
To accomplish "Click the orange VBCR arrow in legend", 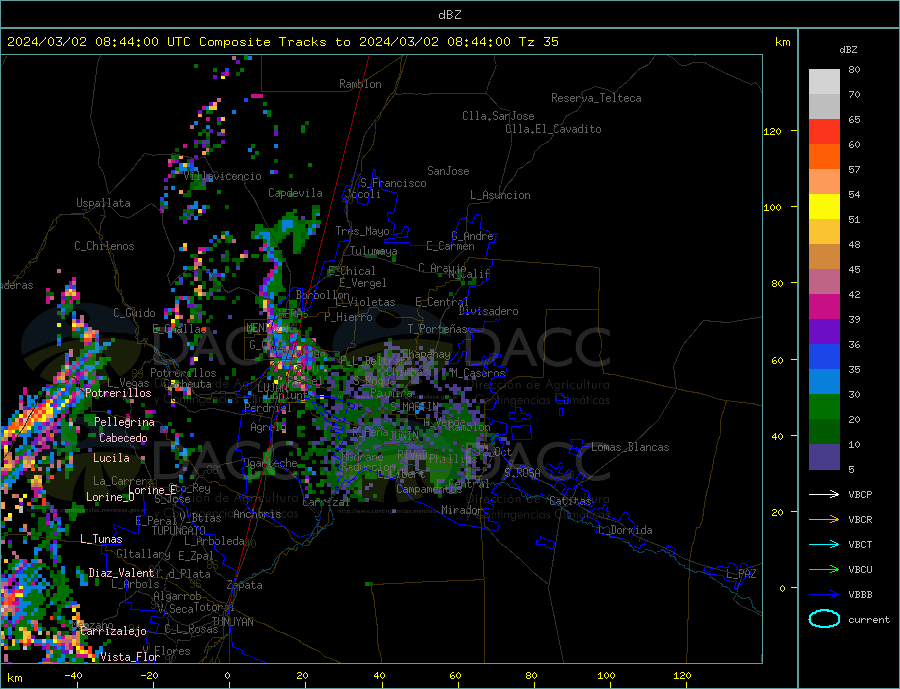I will 824,520.
